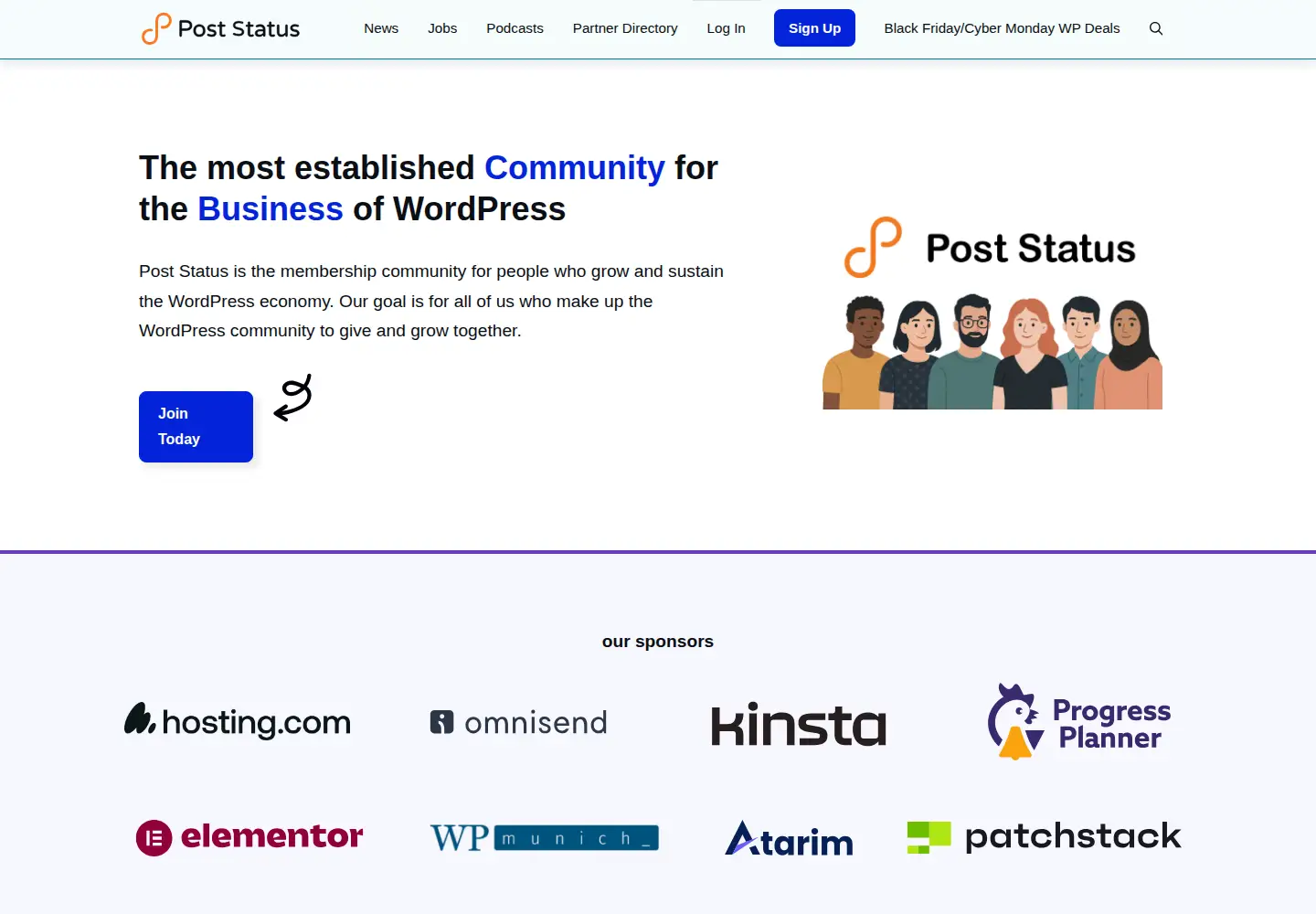1316x914 pixels.
Task: Click the paragraph starting 'Post Status is the membership'
Action: click(431, 301)
